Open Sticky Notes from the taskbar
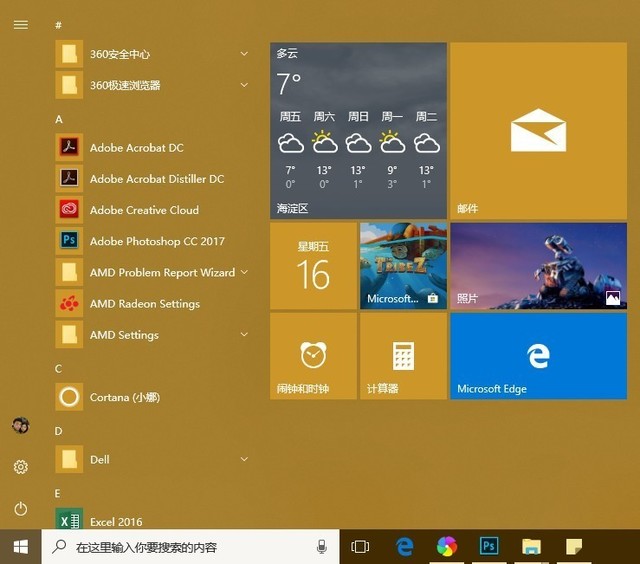This screenshot has height=564, width=640. 574,546
